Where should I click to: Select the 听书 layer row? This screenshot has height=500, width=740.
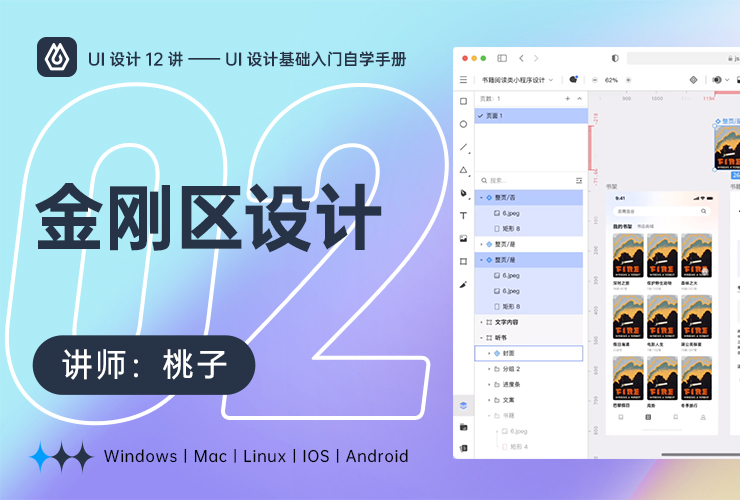click(x=529, y=338)
